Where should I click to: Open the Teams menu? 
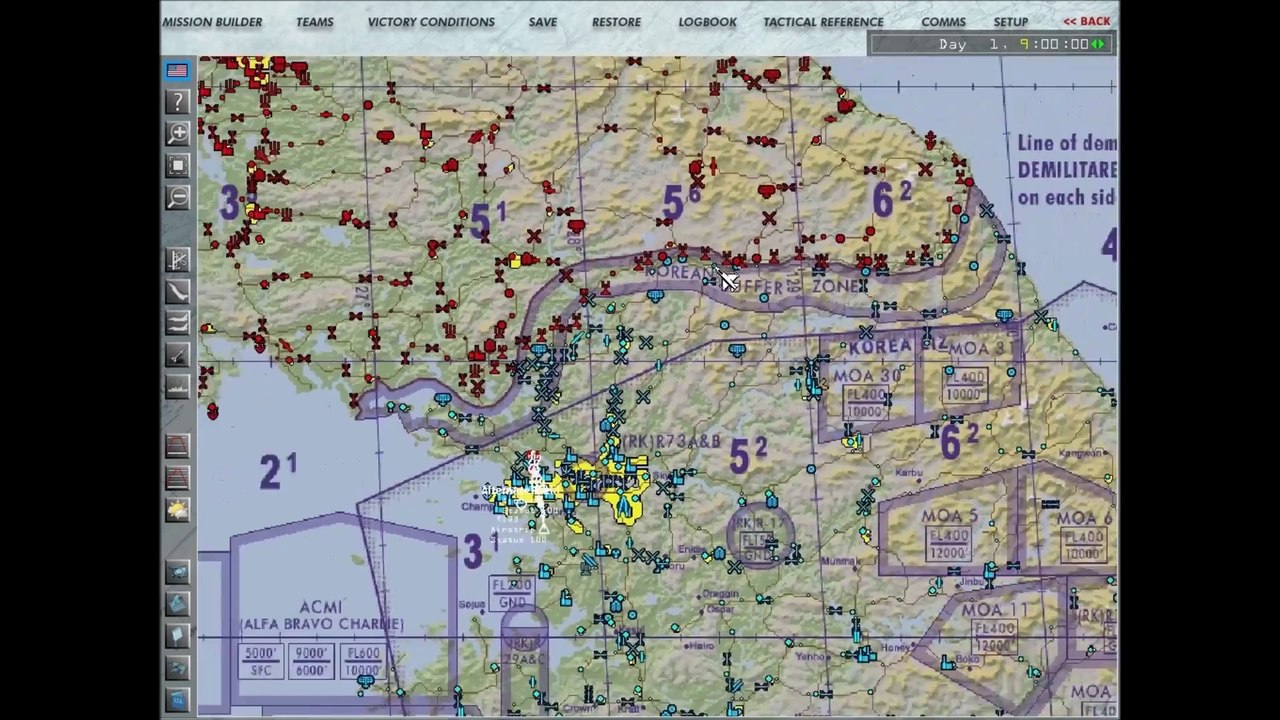[x=315, y=22]
